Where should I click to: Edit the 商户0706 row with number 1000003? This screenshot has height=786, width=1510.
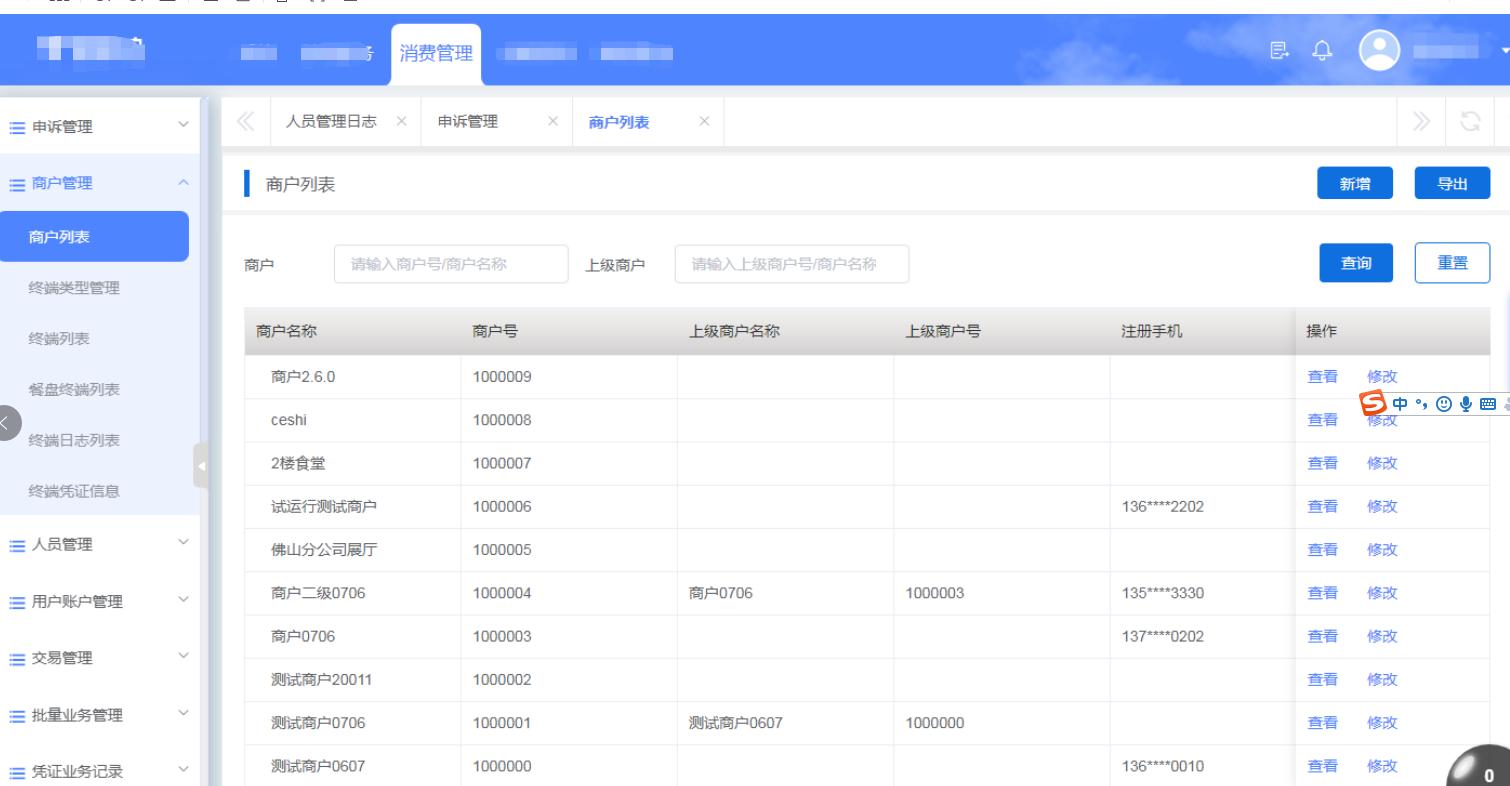(x=1382, y=636)
